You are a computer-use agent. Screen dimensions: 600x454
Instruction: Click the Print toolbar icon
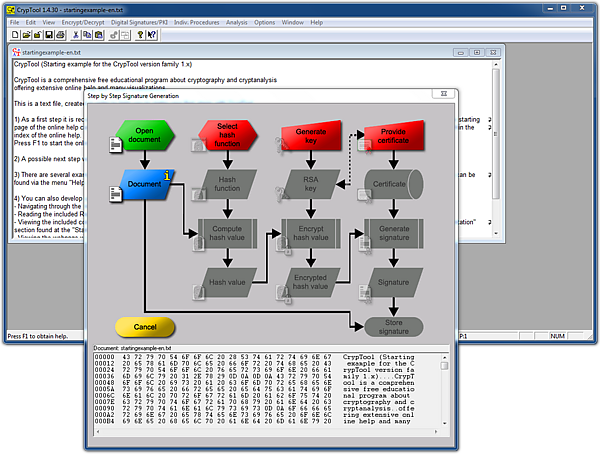pyautogui.click(x=61, y=35)
